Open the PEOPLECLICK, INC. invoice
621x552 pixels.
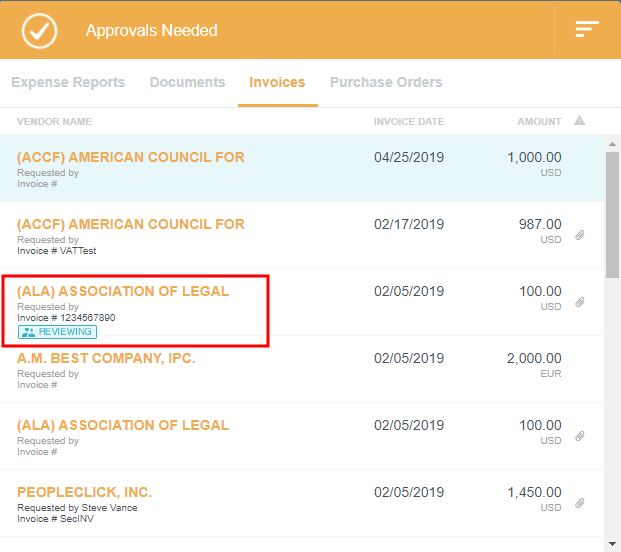pyautogui.click(x=85, y=492)
